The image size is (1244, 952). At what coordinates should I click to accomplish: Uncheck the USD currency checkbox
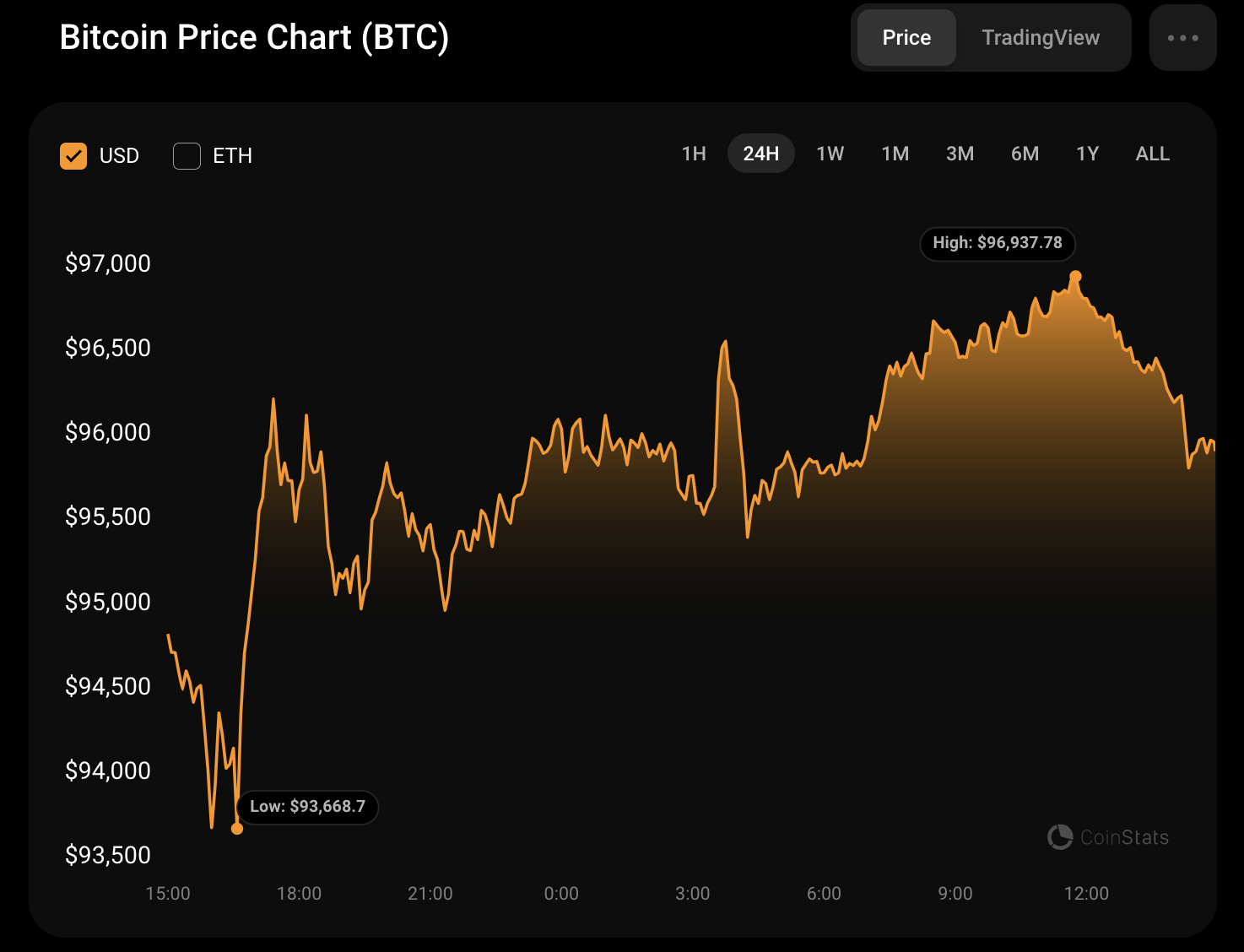(74, 156)
